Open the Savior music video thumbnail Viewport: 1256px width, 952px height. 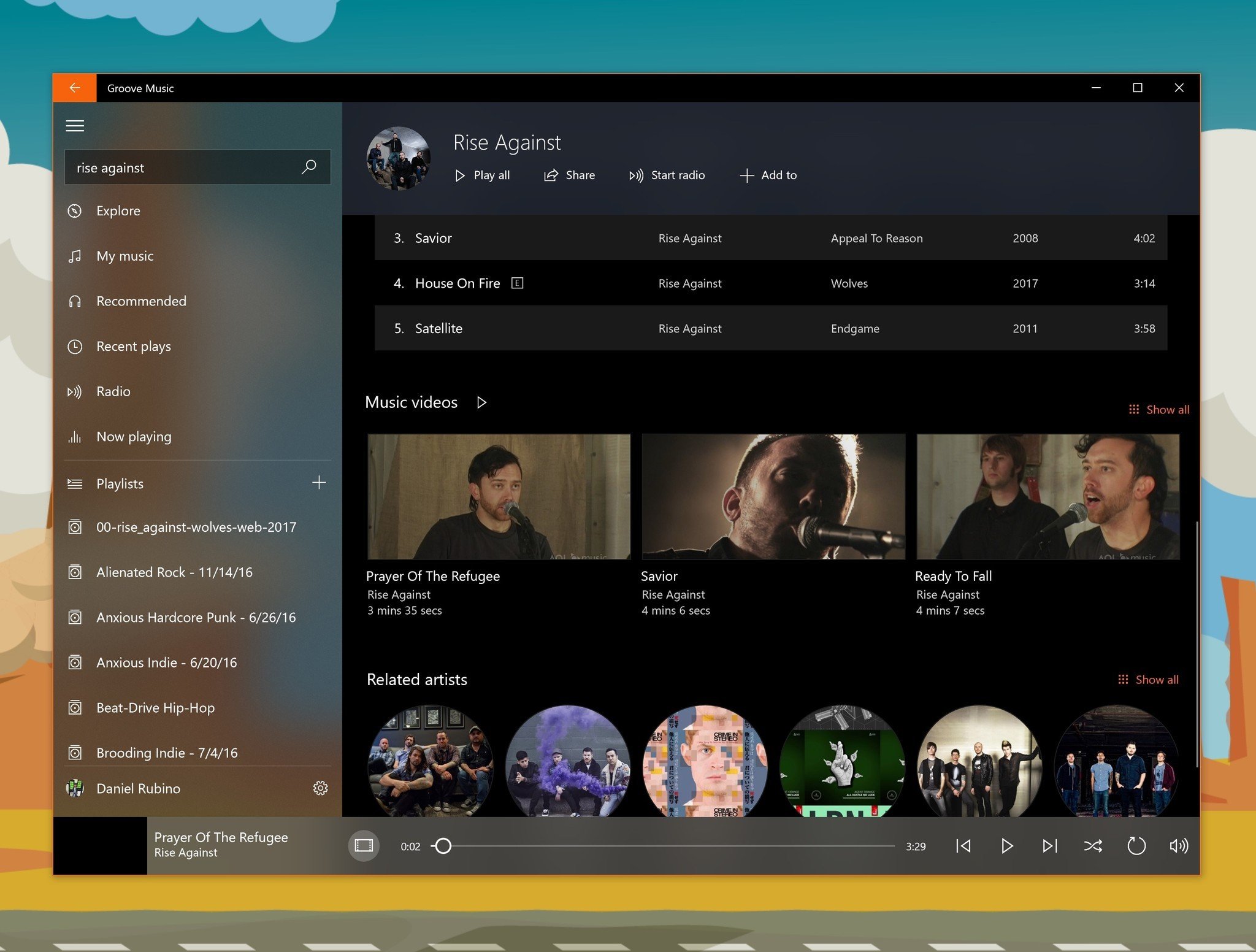(x=773, y=497)
